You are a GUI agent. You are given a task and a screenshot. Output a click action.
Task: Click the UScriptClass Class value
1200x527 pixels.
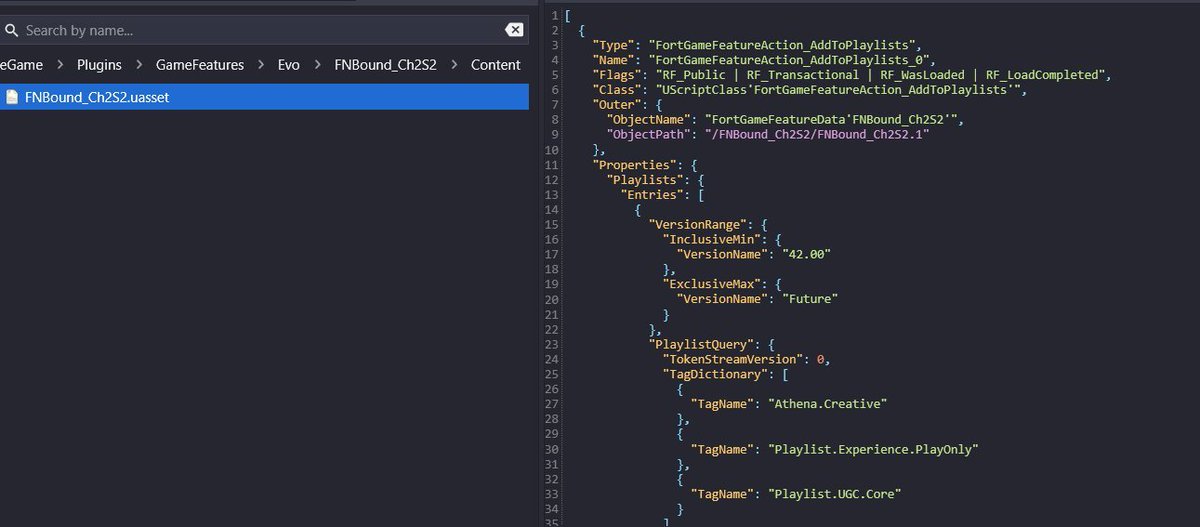pos(837,90)
